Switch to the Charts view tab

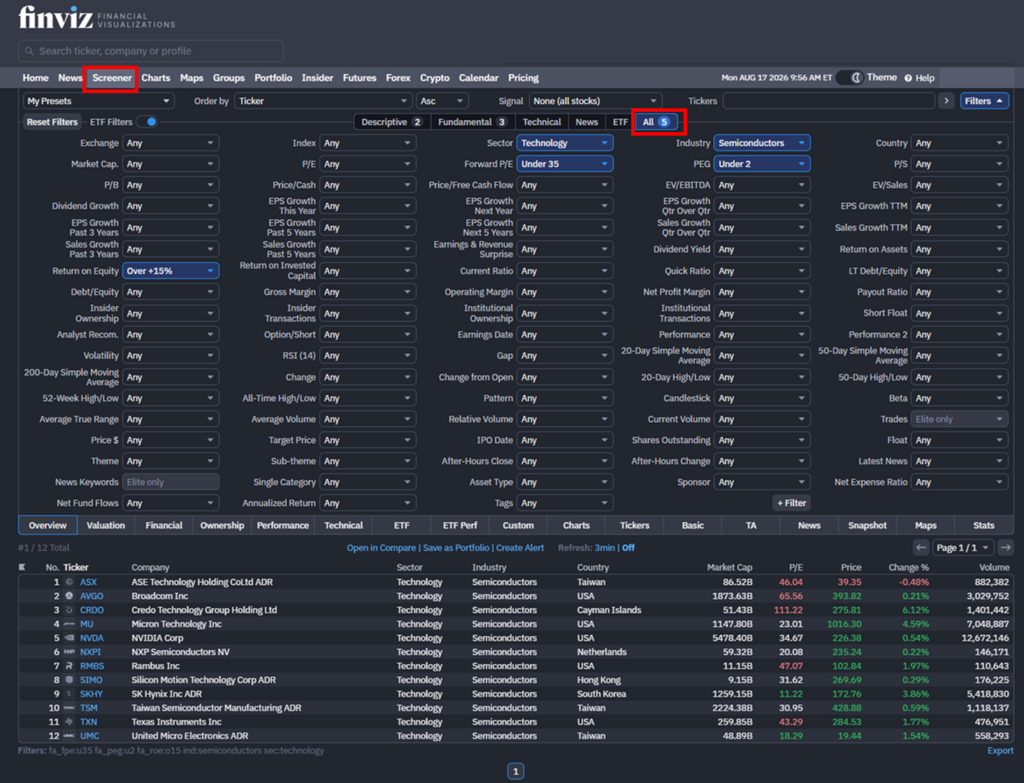tap(576, 525)
